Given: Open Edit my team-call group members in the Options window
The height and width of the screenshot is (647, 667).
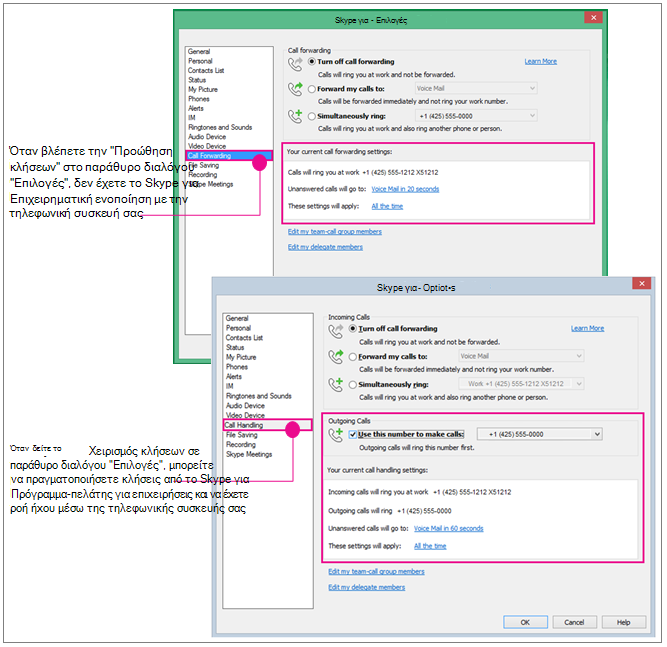Looking at the screenshot, I should click(x=376, y=571).
